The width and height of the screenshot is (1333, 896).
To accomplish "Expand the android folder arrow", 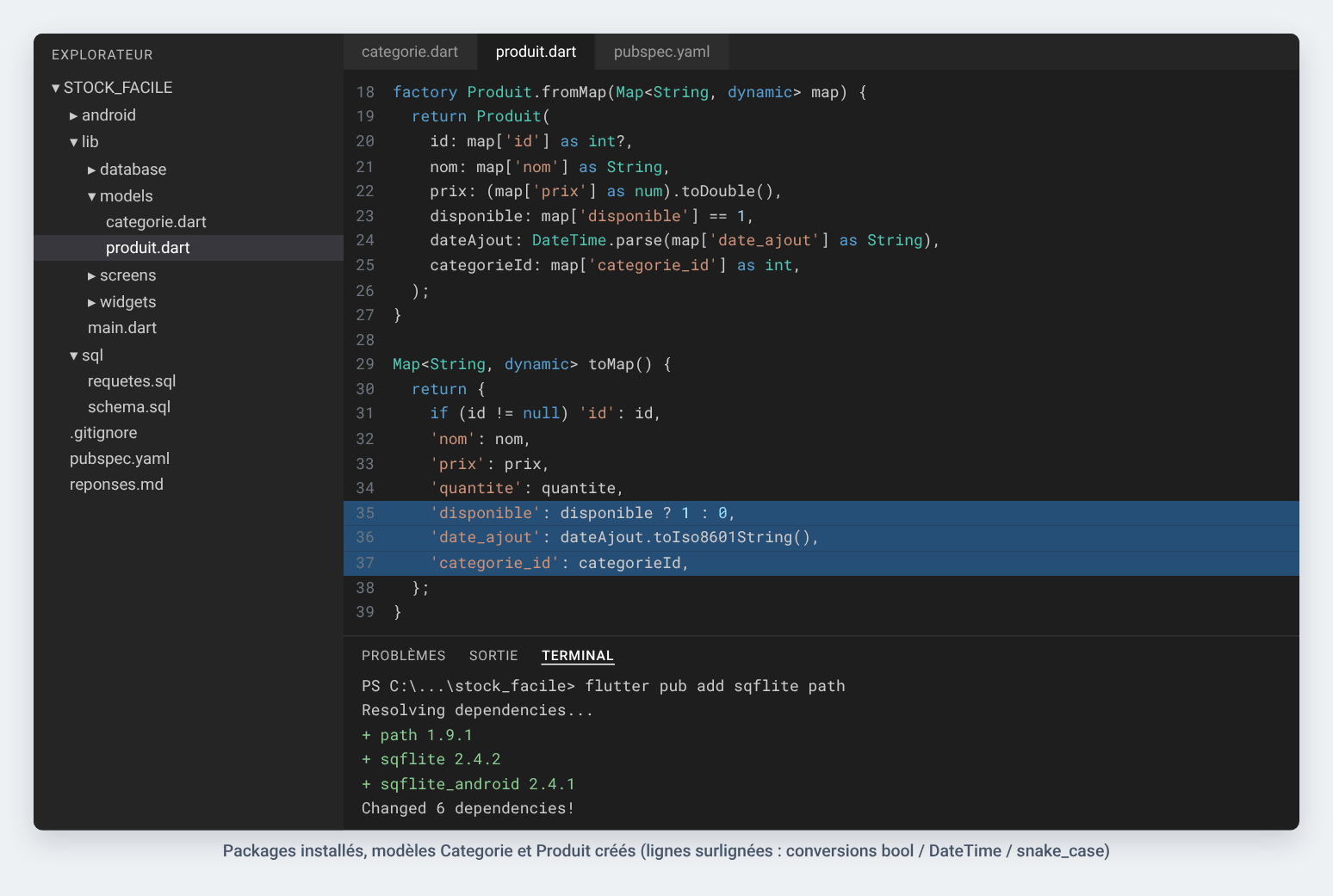I will (74, 115).
